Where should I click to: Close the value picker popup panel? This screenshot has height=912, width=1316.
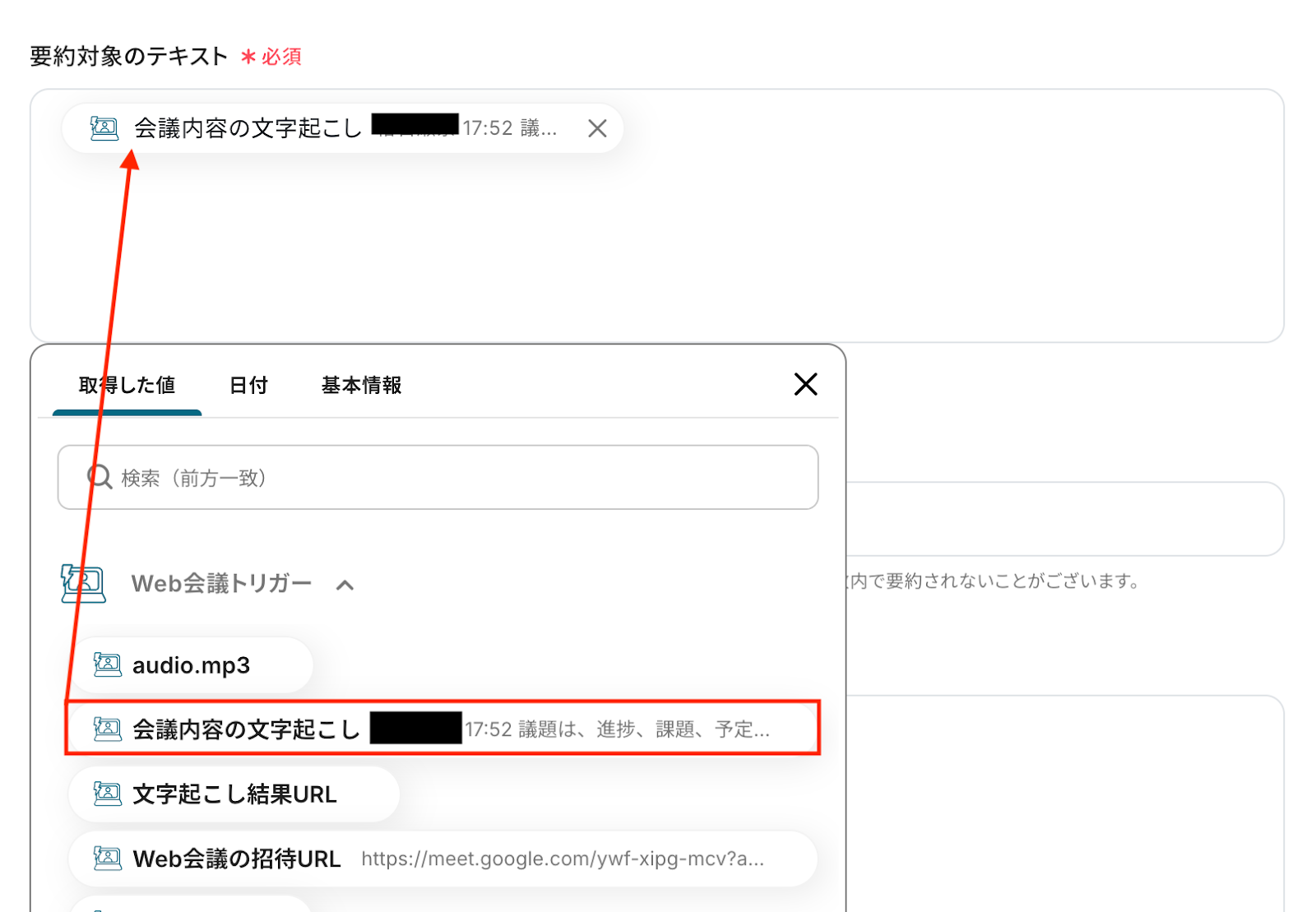point(805,384)
